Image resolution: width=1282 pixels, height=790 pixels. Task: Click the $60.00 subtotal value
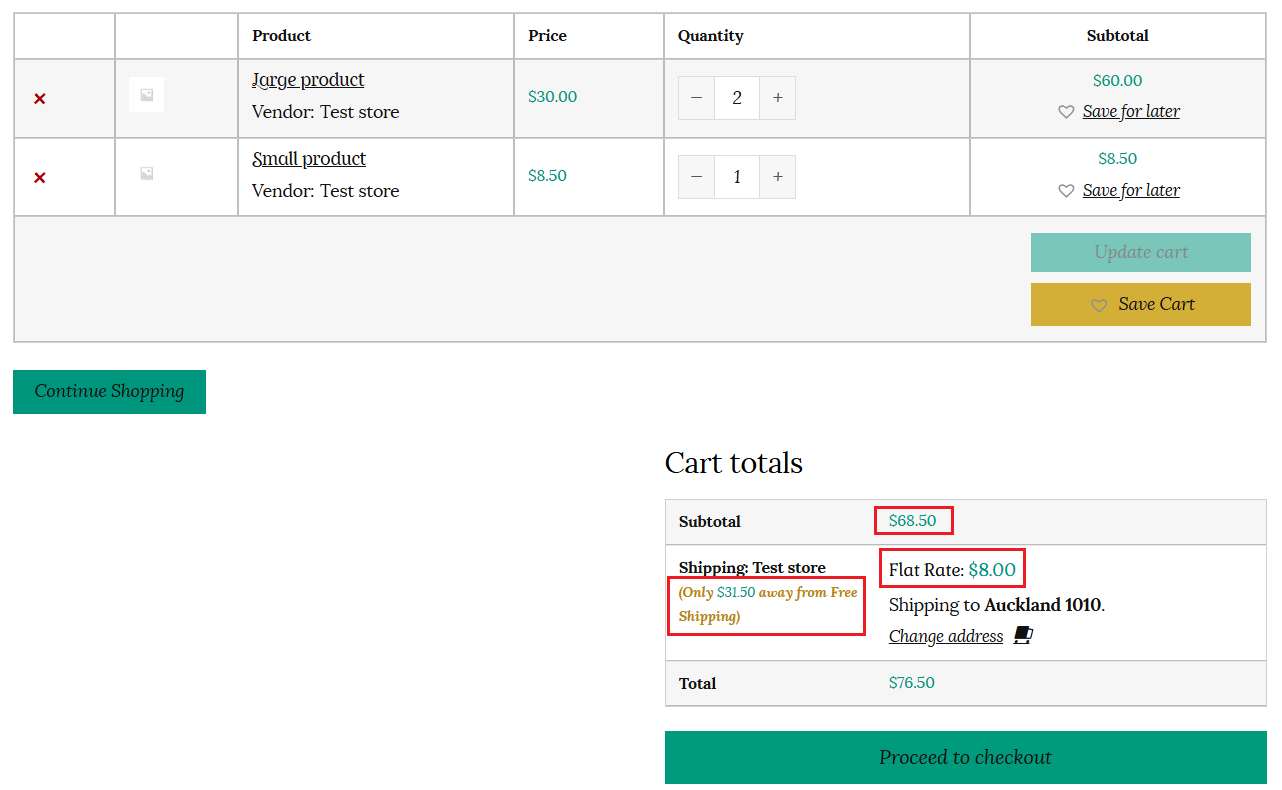pyautogui.click(x=1117, y=81)
